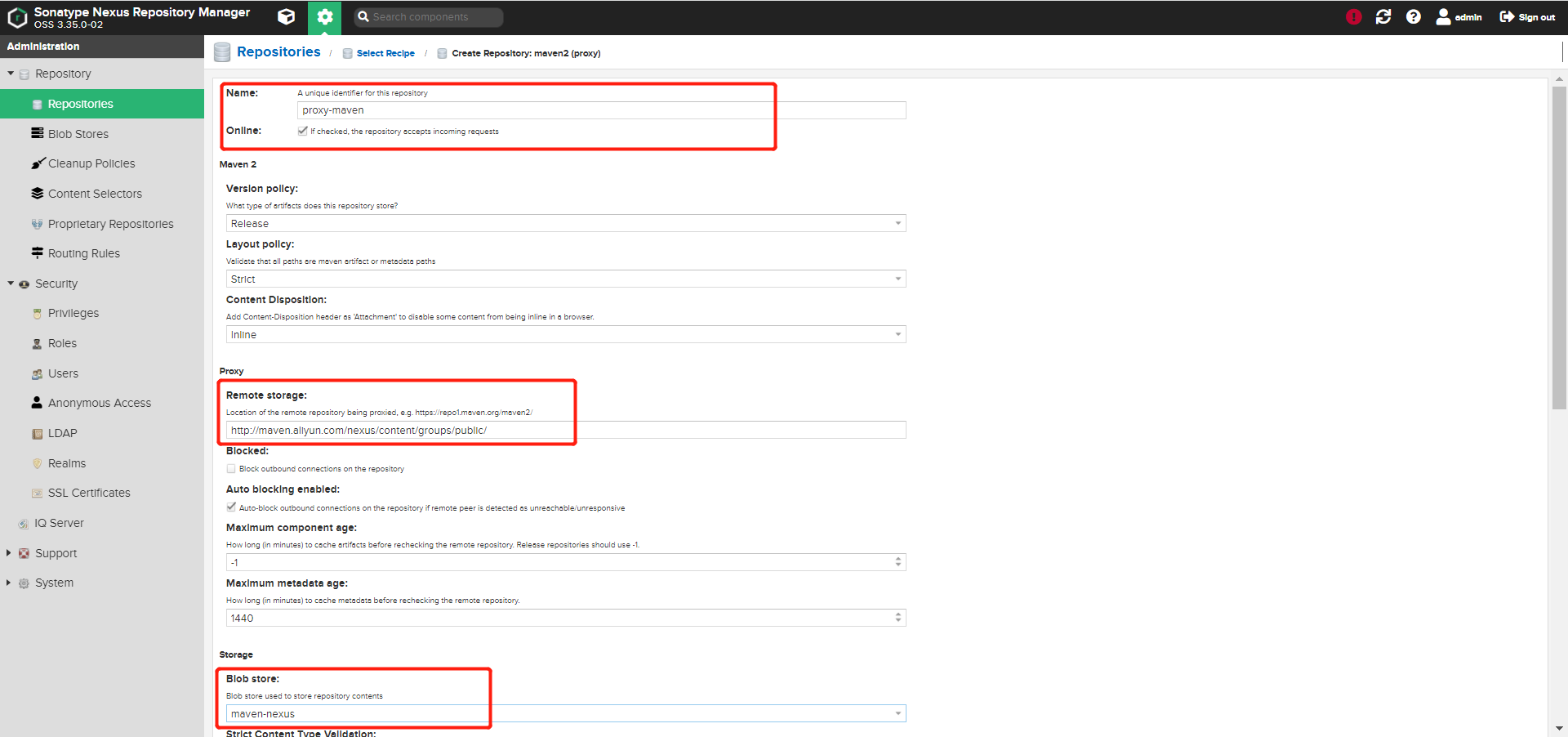The width and height of the screenshot is (1568, 737).
Task: Click the Users icon
Action: point(38,374)
